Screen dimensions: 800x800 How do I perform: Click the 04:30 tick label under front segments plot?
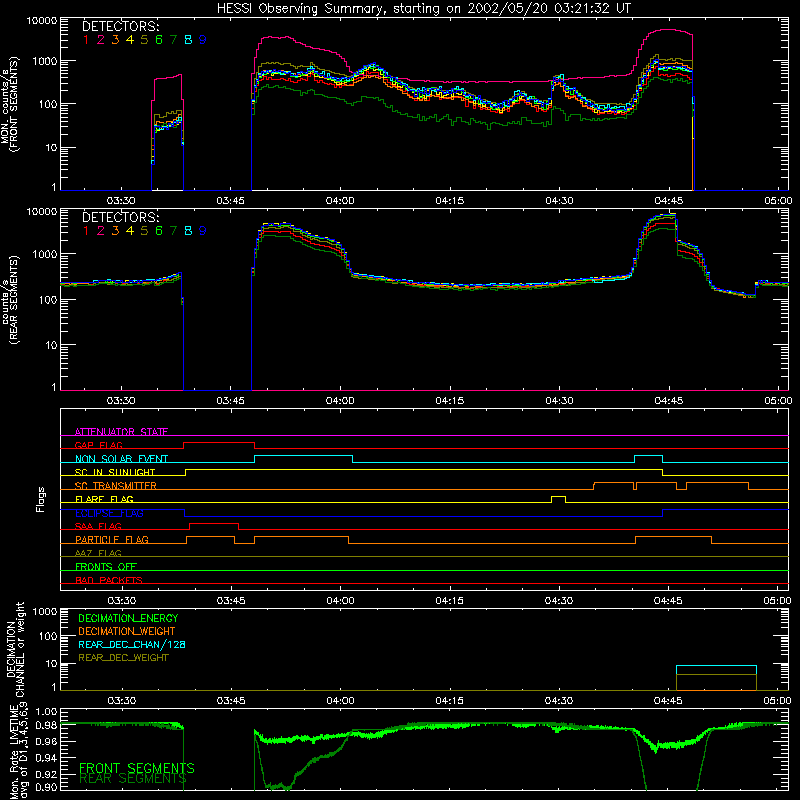[559, 201]
